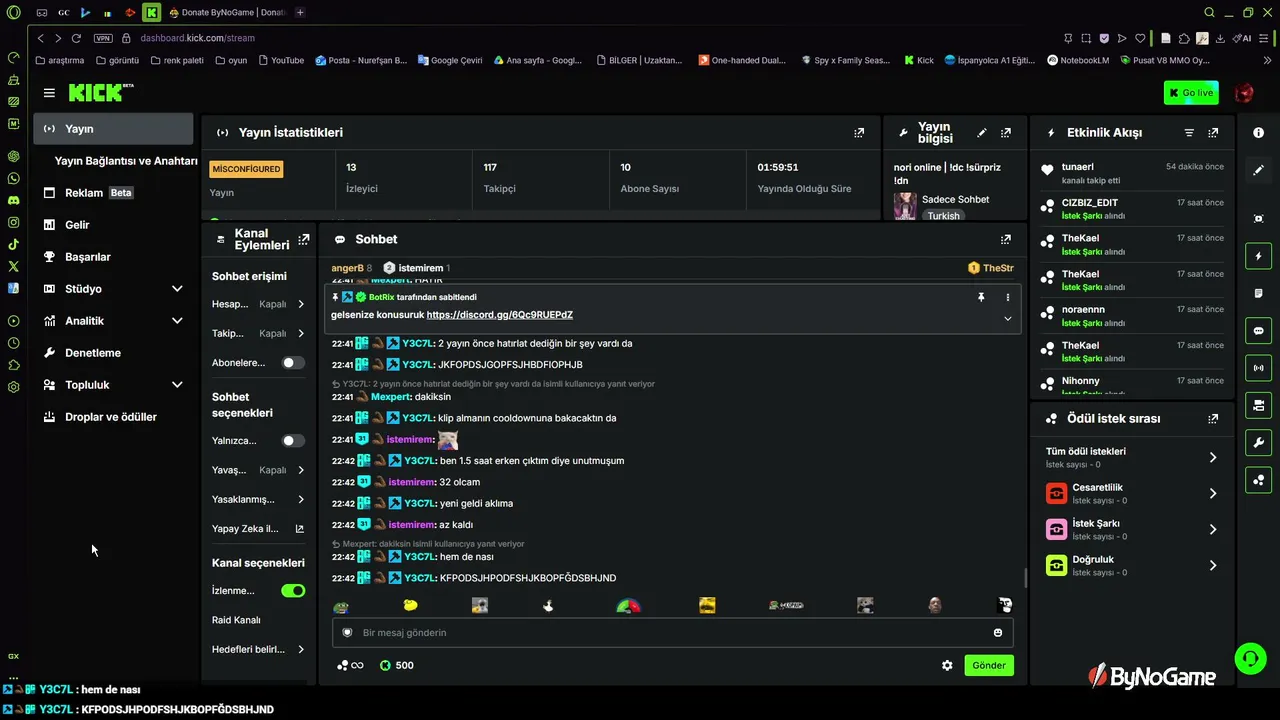Pop out the Yayın İstatistikleri panel
Image resolution: width=1280 pixels, height=720 pixels.
[x=859, y=132]
